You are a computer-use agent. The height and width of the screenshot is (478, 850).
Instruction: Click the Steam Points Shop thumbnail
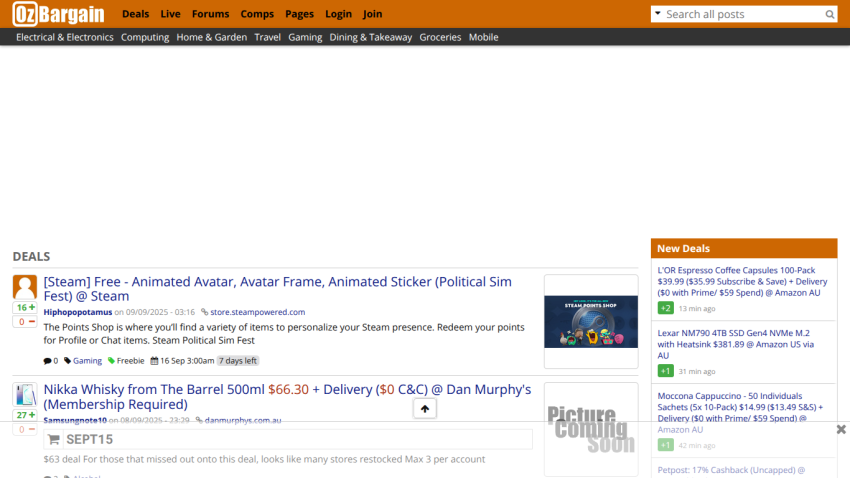[x=591, y=322]
